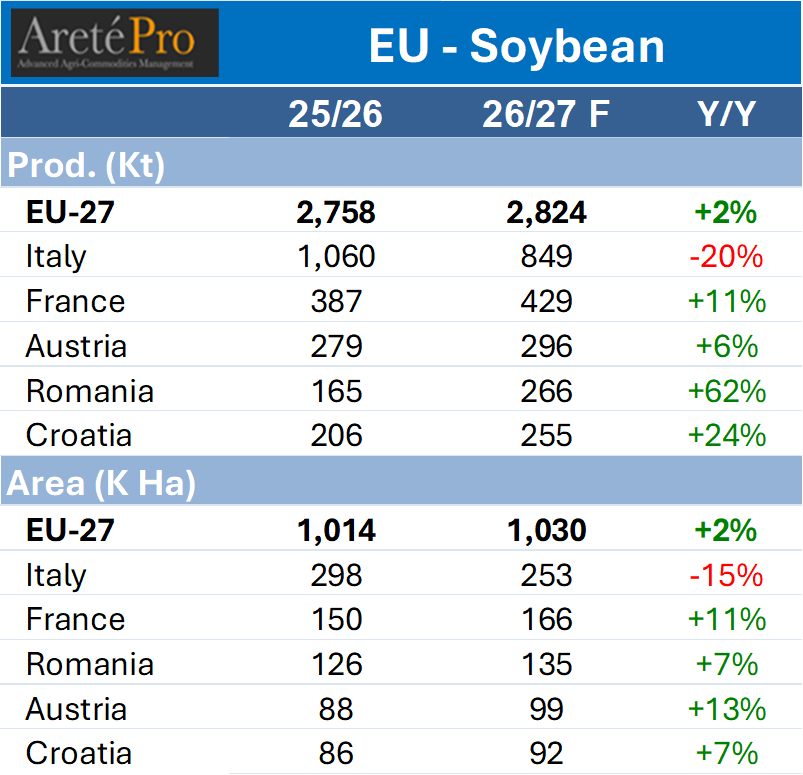Click Italy's -20% production change
Image resolution: width=803 pixels, height=775 pixels.
(726, 257)
